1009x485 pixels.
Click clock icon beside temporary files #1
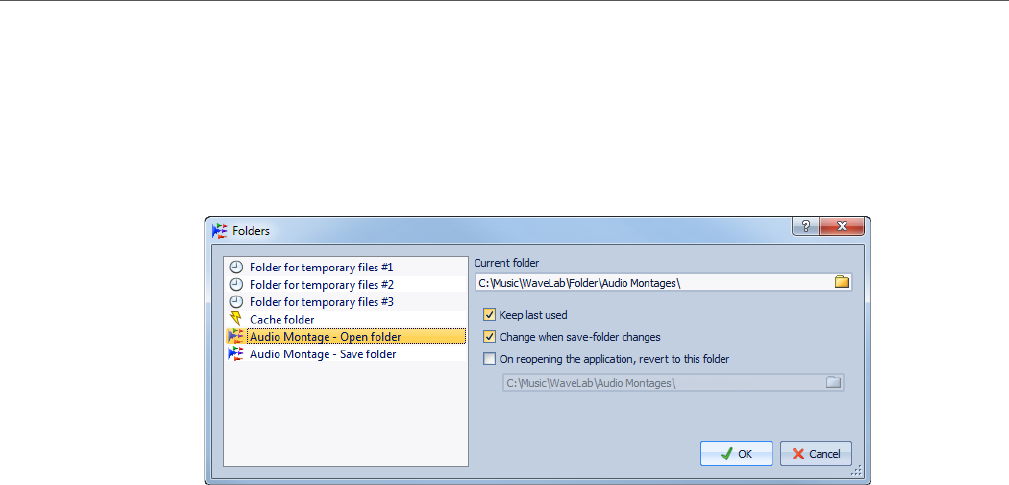pos(236,268)
